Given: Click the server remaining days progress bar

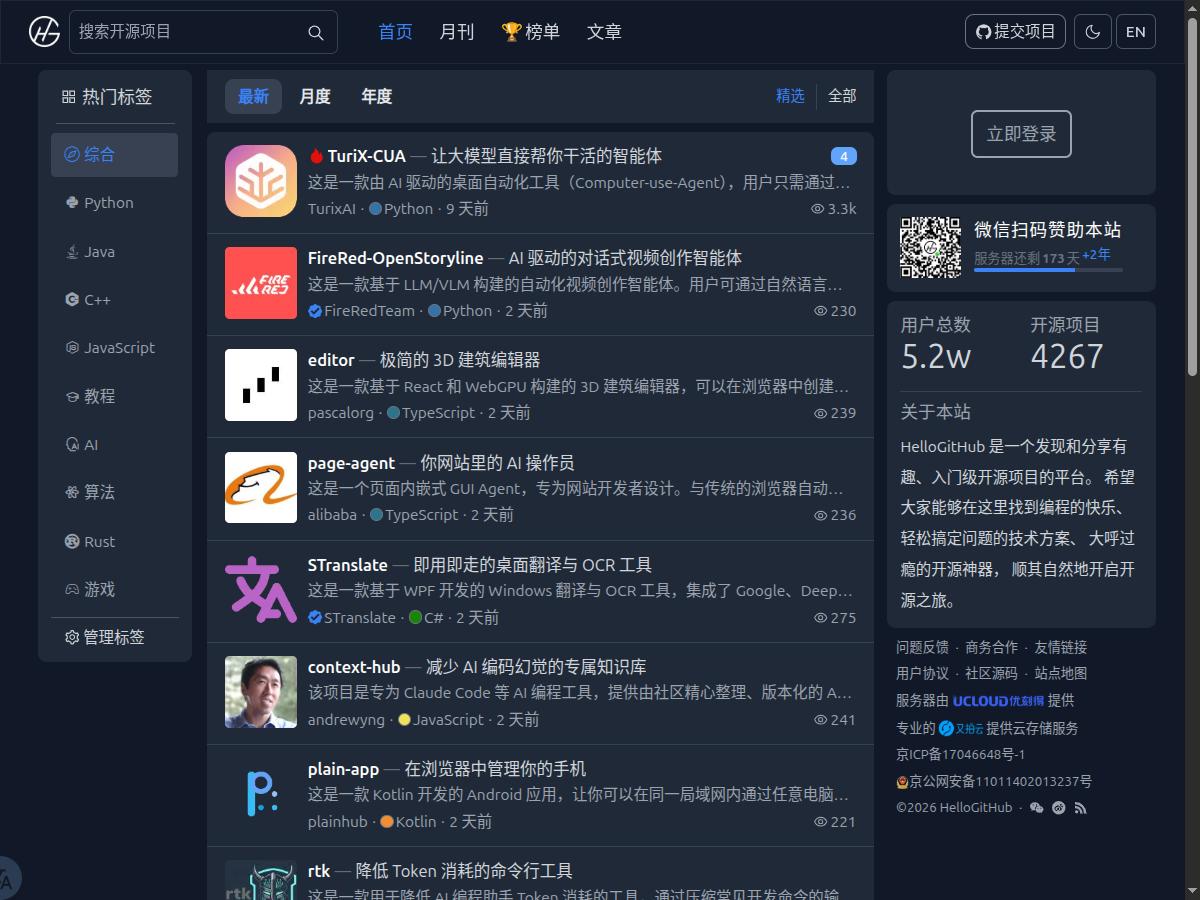Looking at the screenshot, I should (x=1048, y=270).
